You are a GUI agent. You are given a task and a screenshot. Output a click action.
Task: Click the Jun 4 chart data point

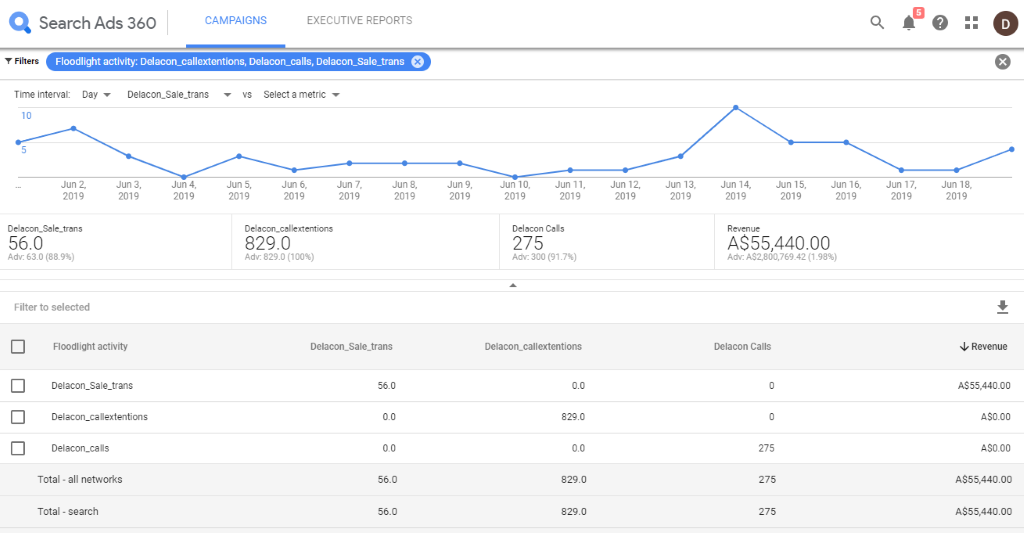coord(184,177)
